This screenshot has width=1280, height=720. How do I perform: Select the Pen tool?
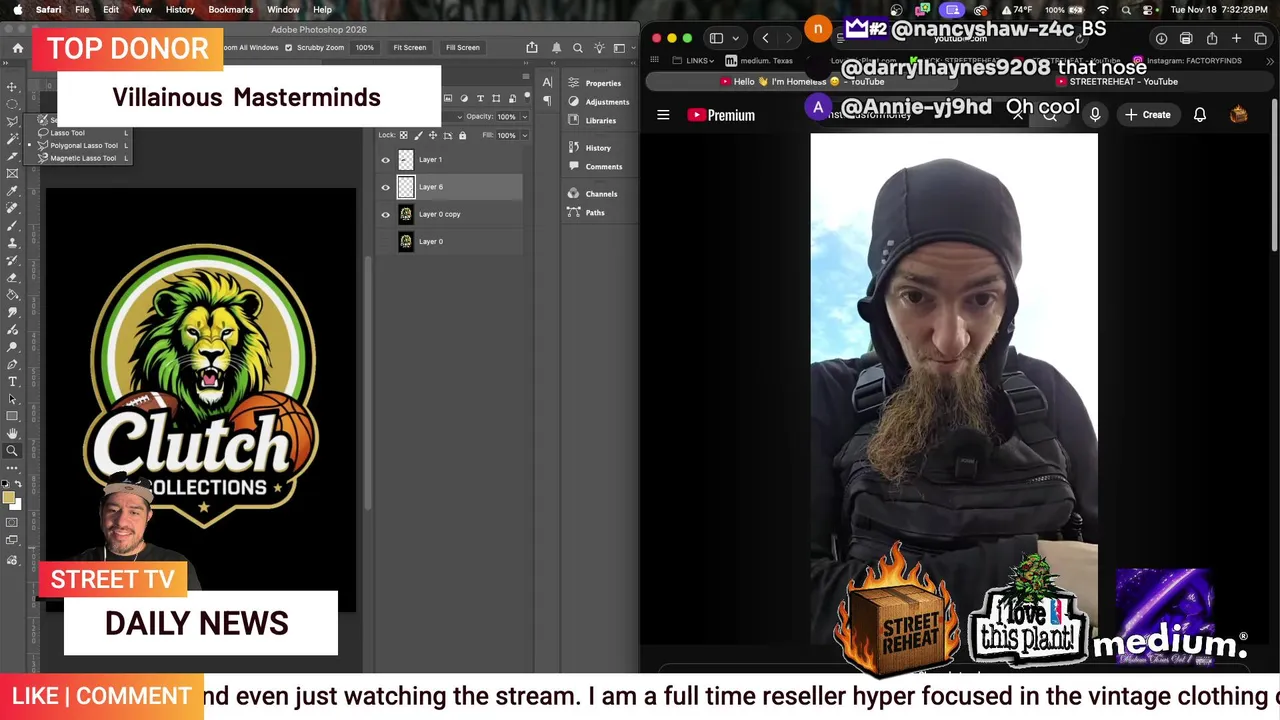[x=12, y=364]
